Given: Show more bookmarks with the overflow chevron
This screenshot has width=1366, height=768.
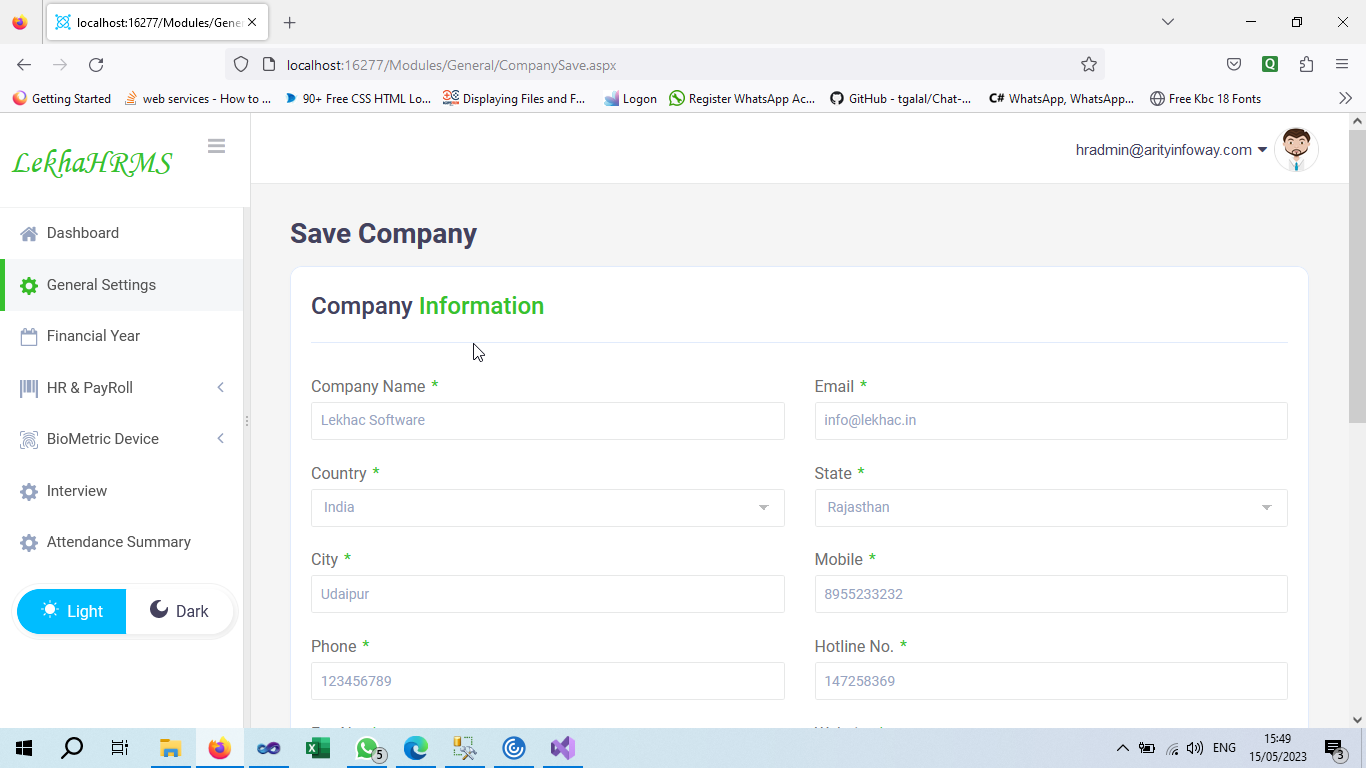Looking at the screenshot, I should (x=1345, y=98).
